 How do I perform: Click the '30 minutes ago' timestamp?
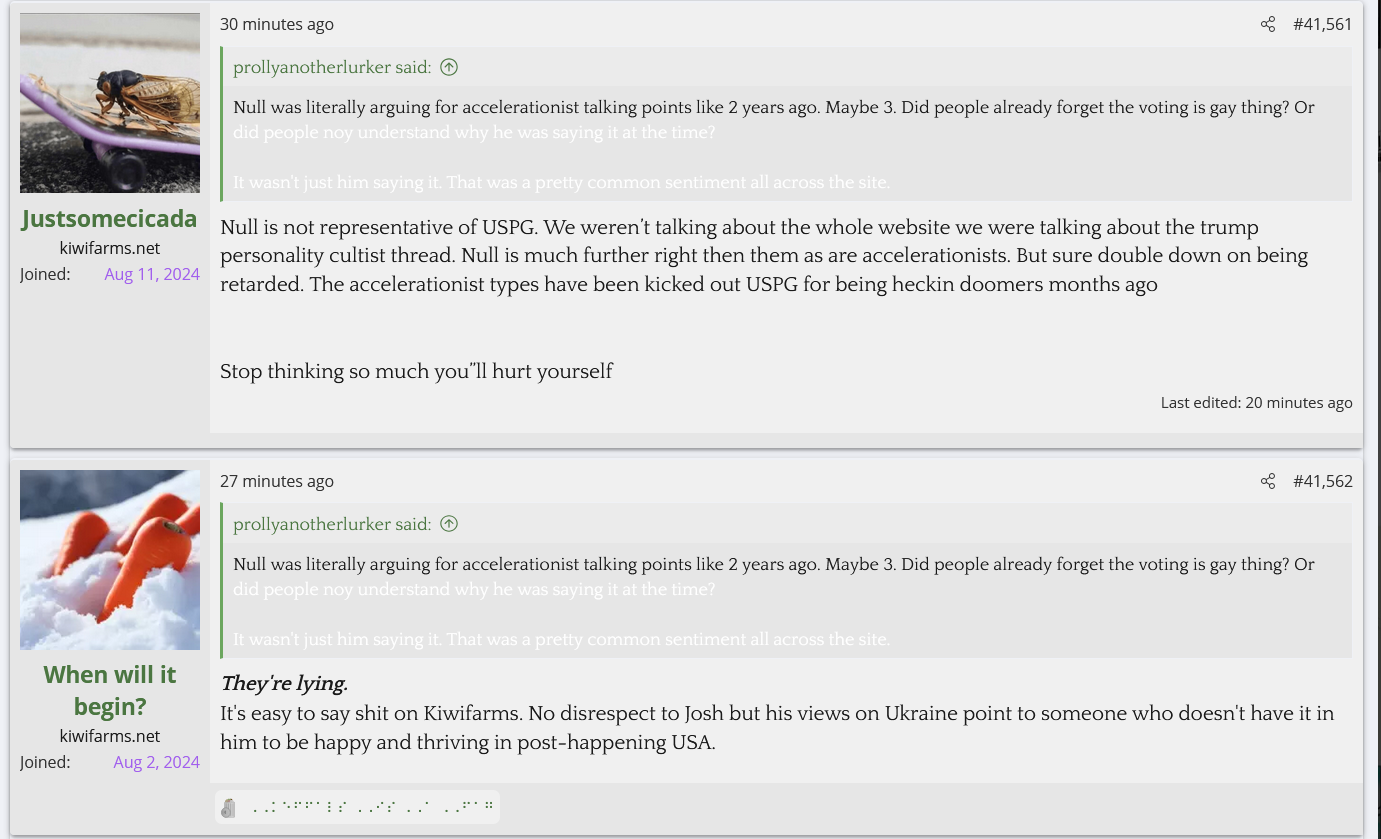coord(277,24)
